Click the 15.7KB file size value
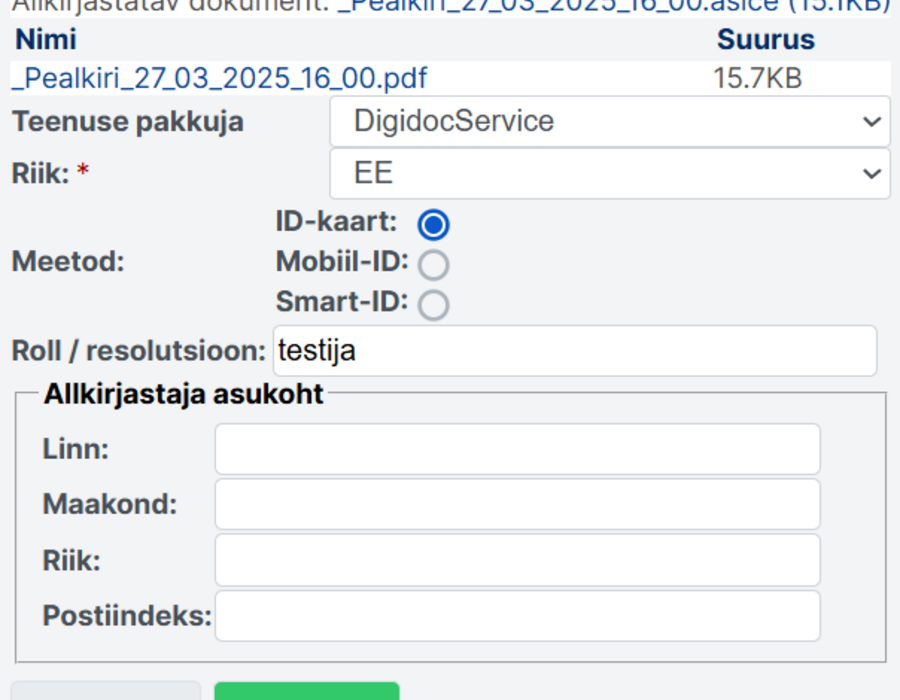The image size is (900, 700). (757, 78)
